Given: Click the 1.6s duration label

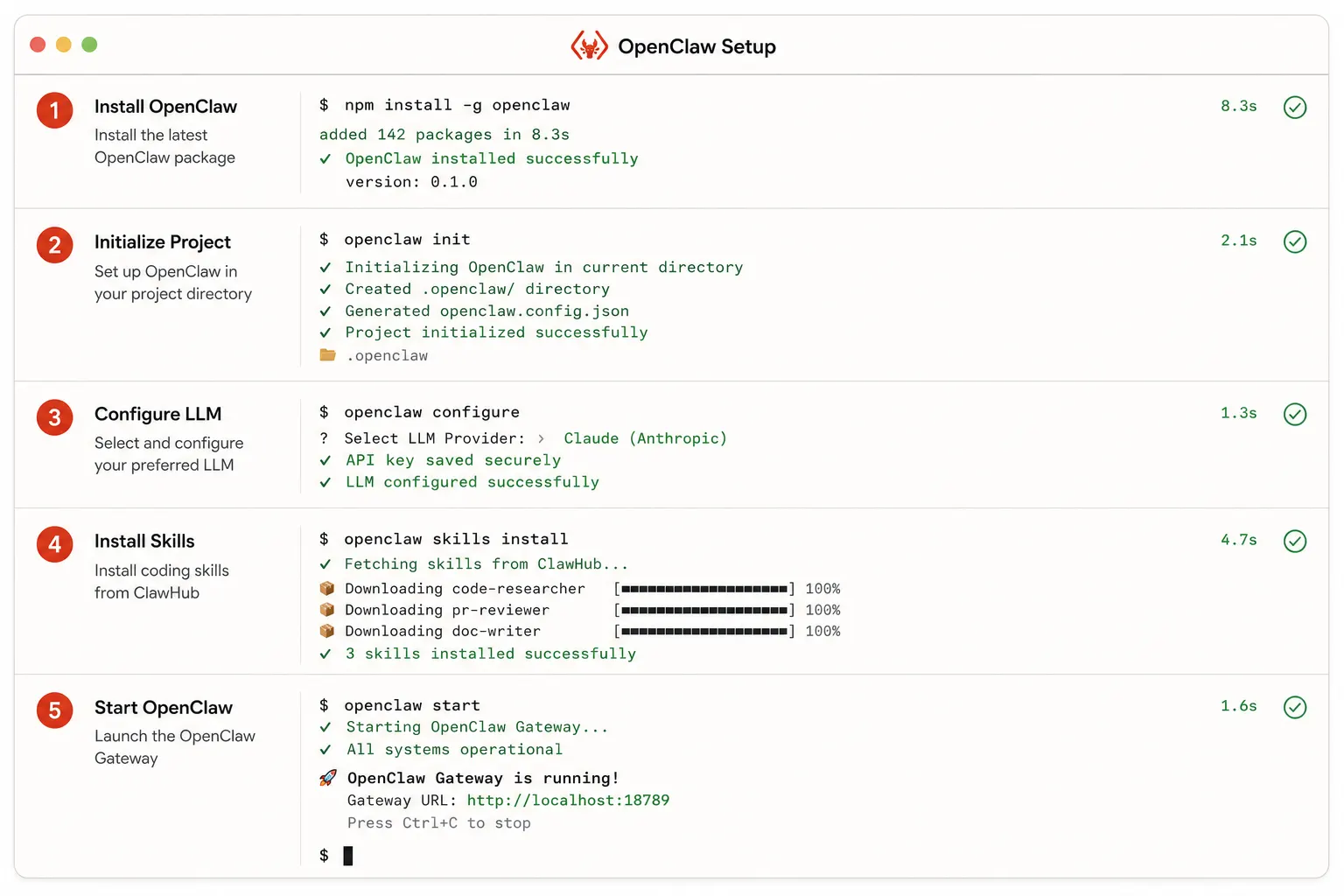Looking at the screenshot, I should pos(1239,706).
